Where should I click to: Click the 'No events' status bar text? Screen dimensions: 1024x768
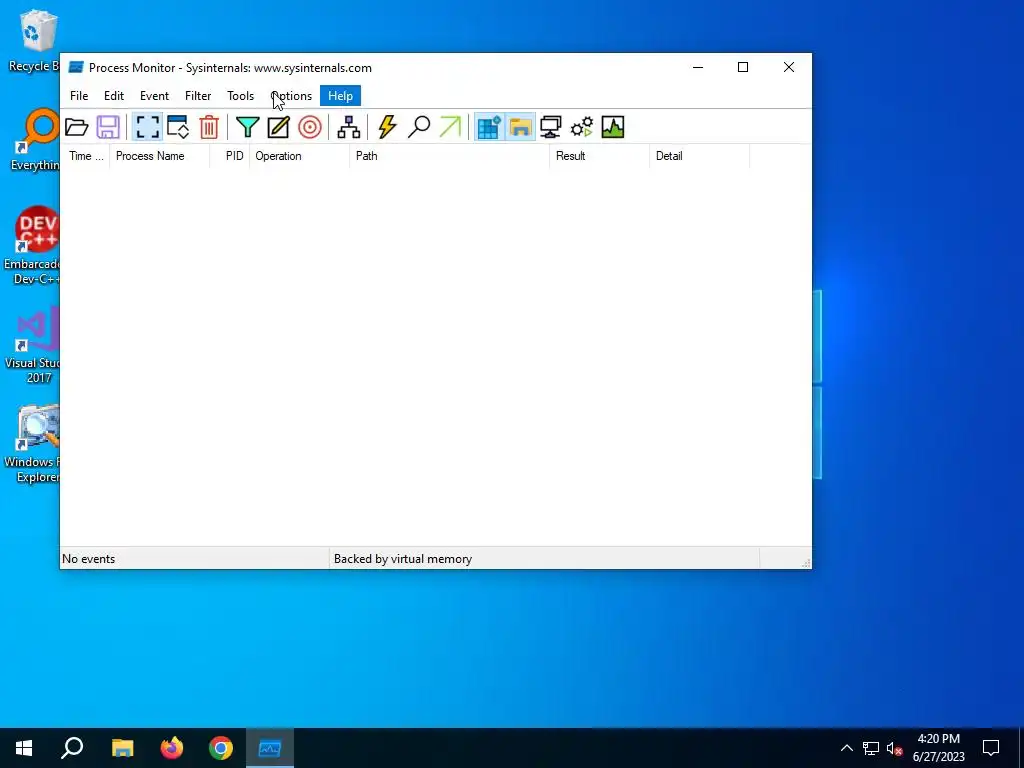coord(88,559)
